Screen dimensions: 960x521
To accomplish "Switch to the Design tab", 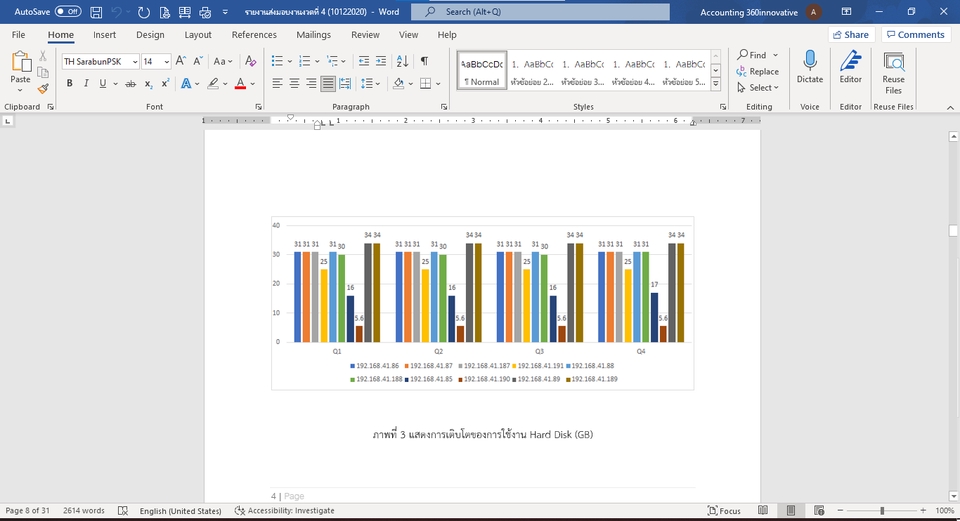I will [150, 35].
